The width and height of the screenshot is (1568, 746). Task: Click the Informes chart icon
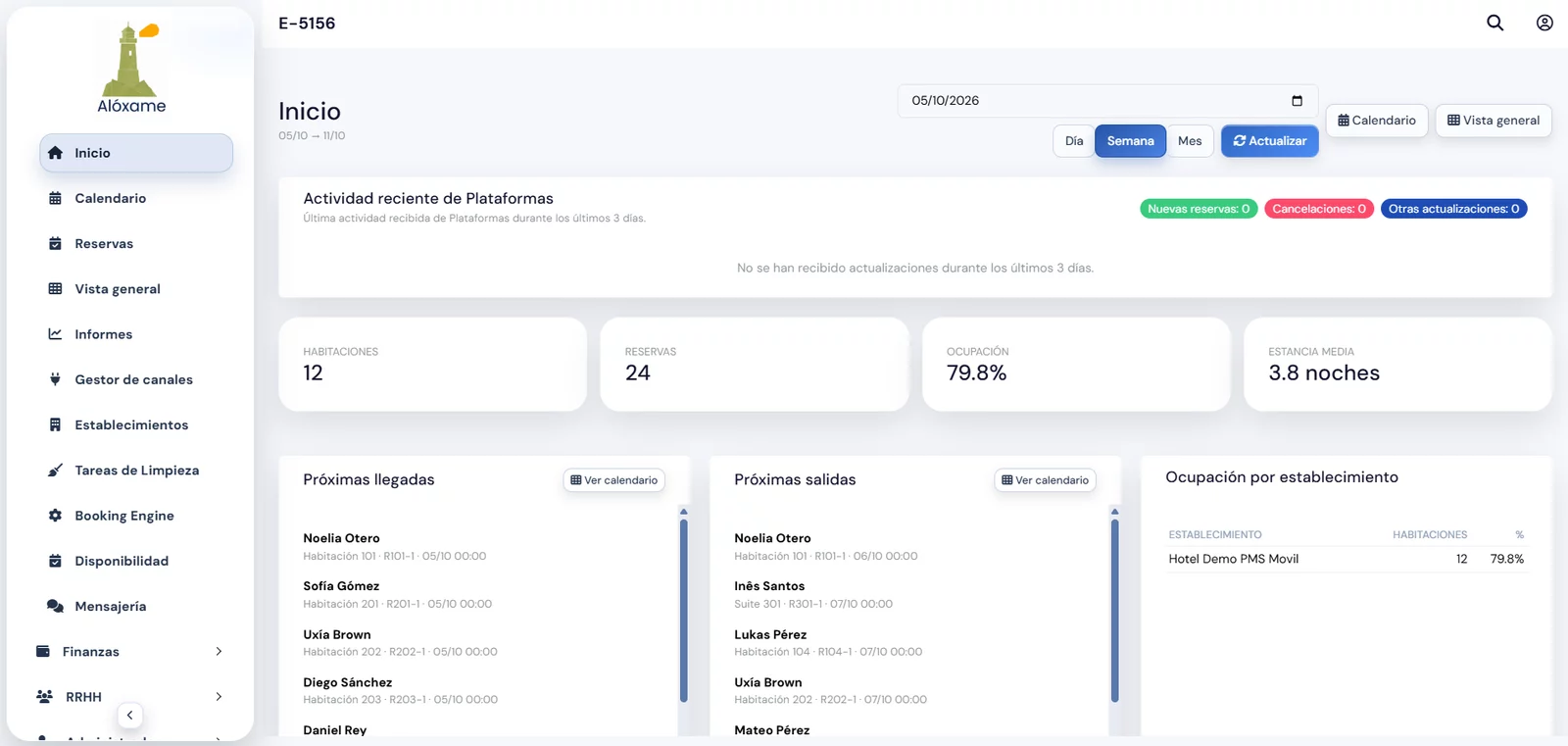(55, 334)
